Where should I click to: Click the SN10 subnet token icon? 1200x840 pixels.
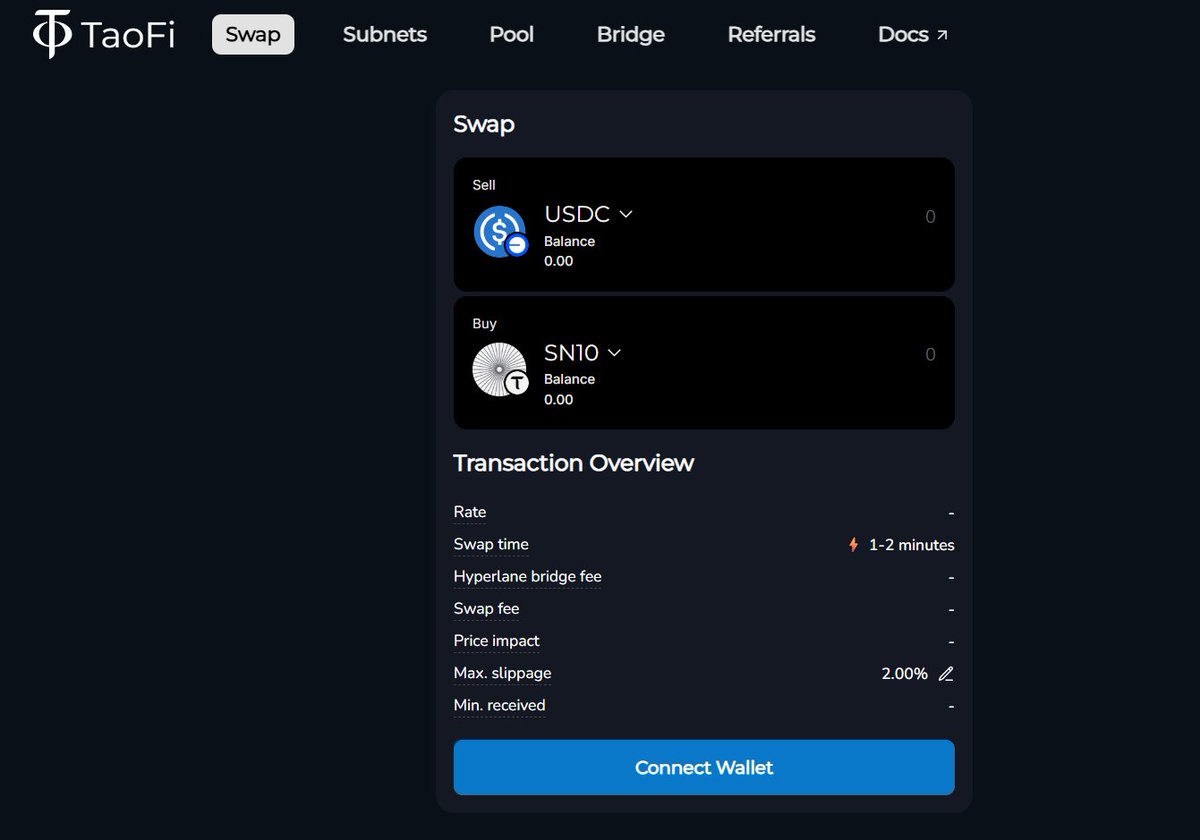click(x=500, y=370)
